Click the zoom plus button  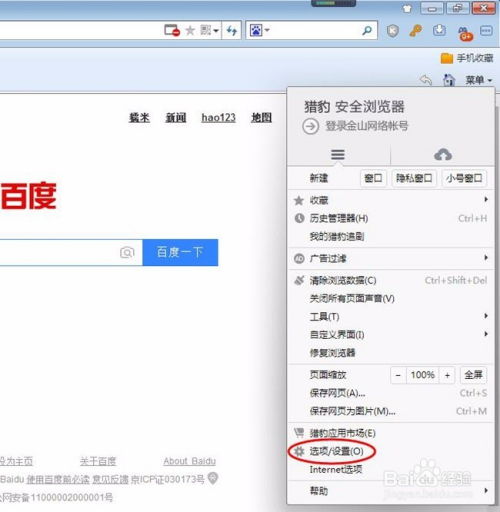(447, 375)
